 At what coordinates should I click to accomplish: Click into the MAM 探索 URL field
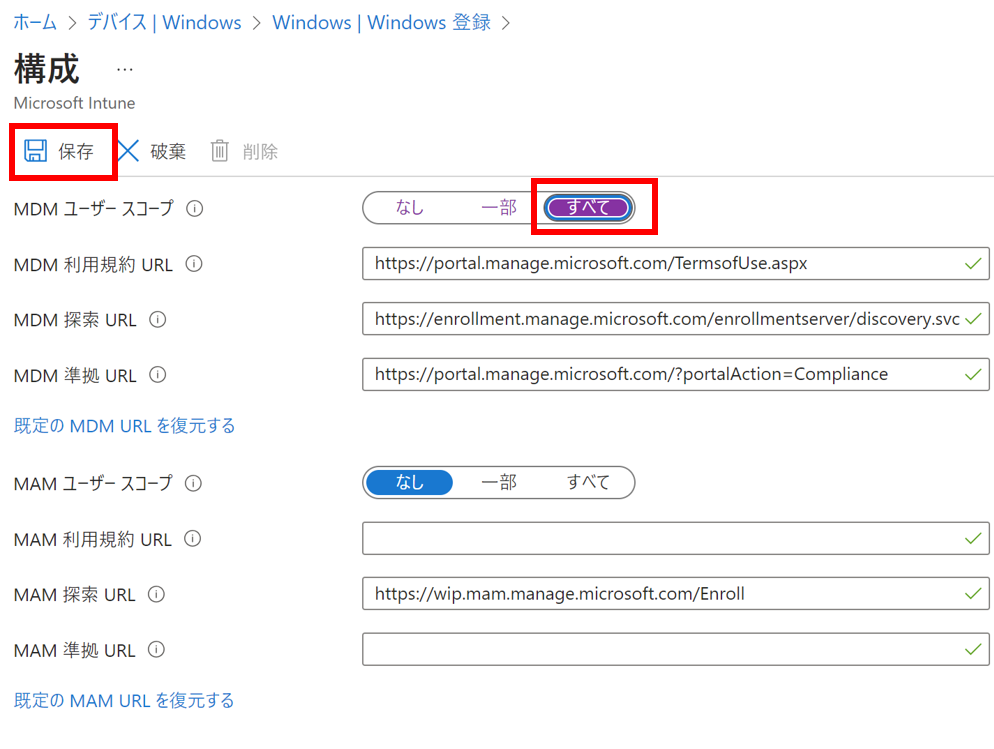pyautogui.click(x=660, y=594)
